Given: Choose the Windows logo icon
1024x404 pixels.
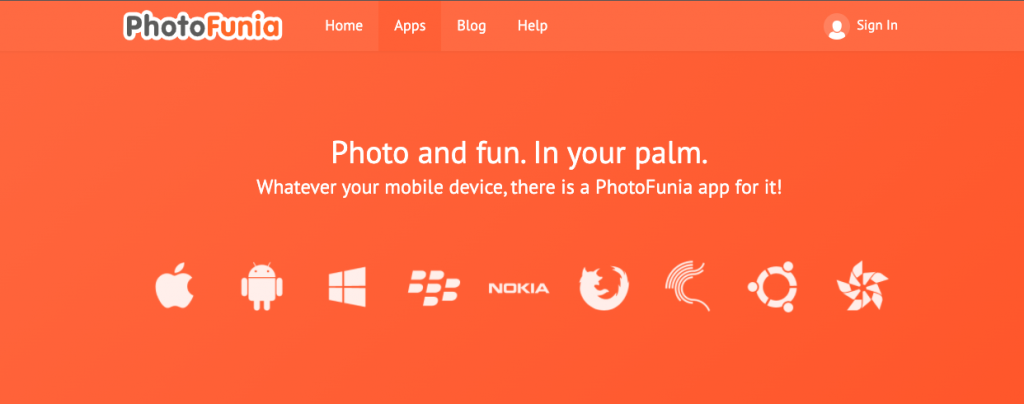Looking at the screenshot, I should [x=347, y=287].
